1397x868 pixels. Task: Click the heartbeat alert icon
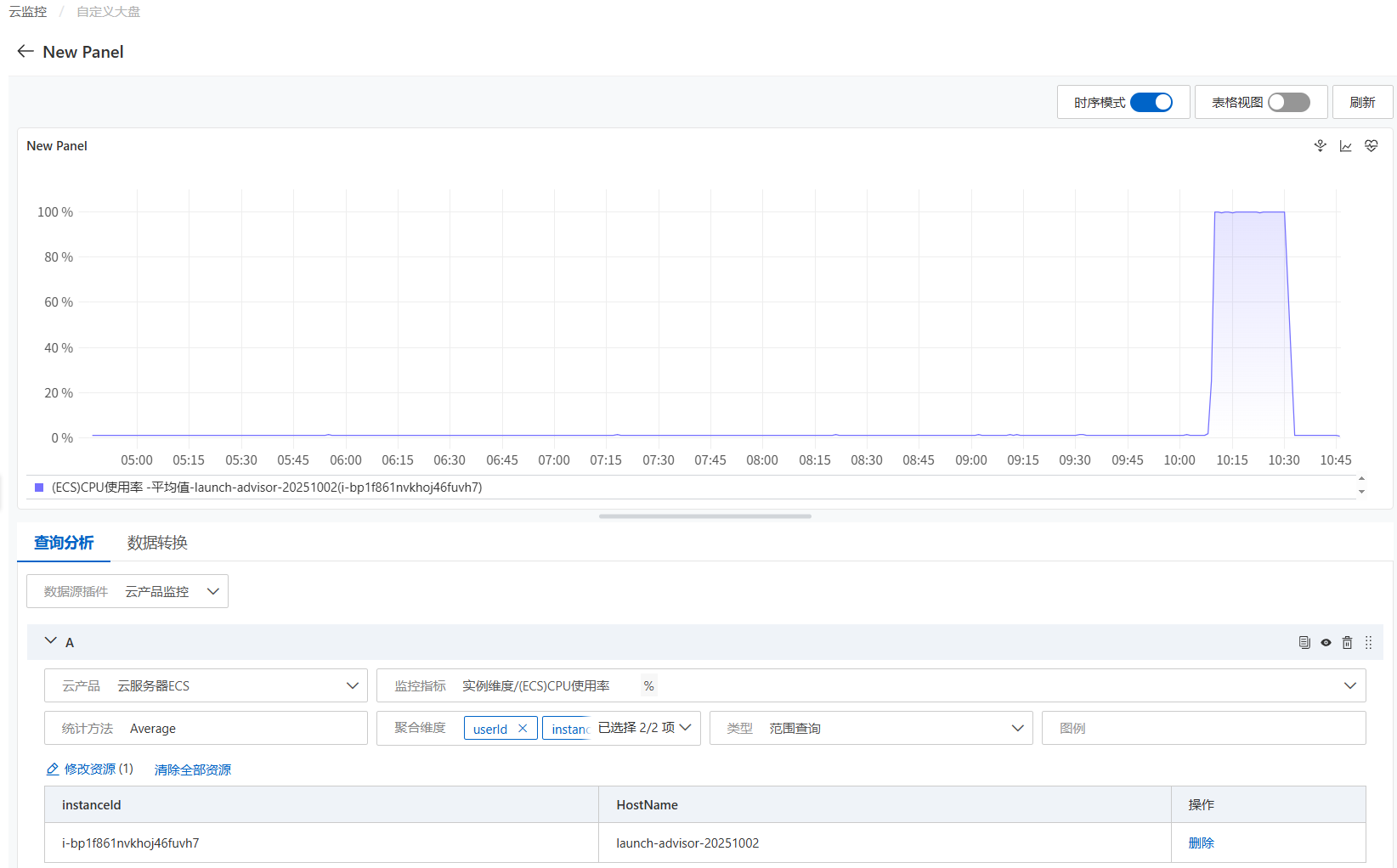click(1371, 146)
